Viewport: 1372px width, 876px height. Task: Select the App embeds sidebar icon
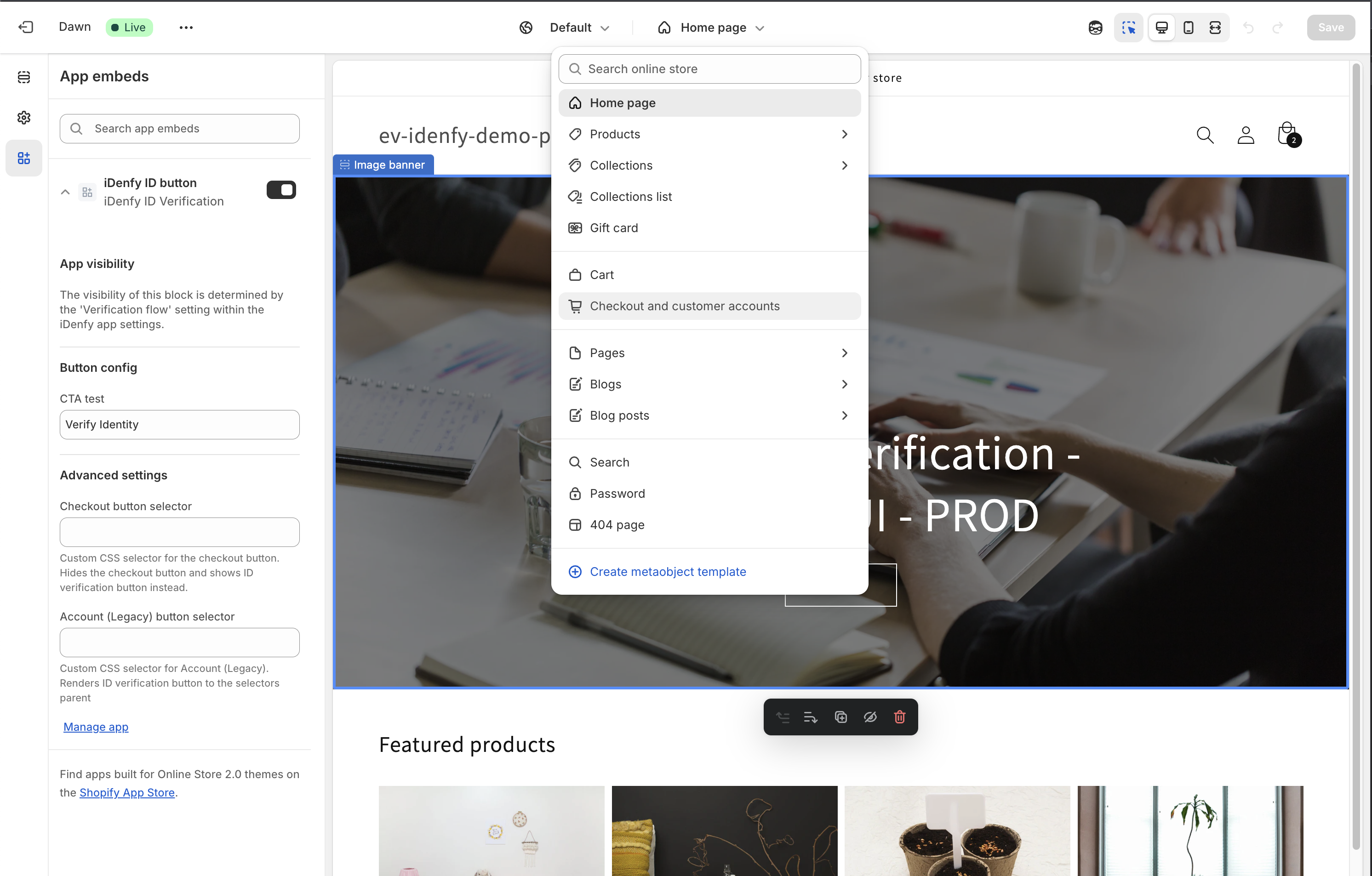pos(23,158)
